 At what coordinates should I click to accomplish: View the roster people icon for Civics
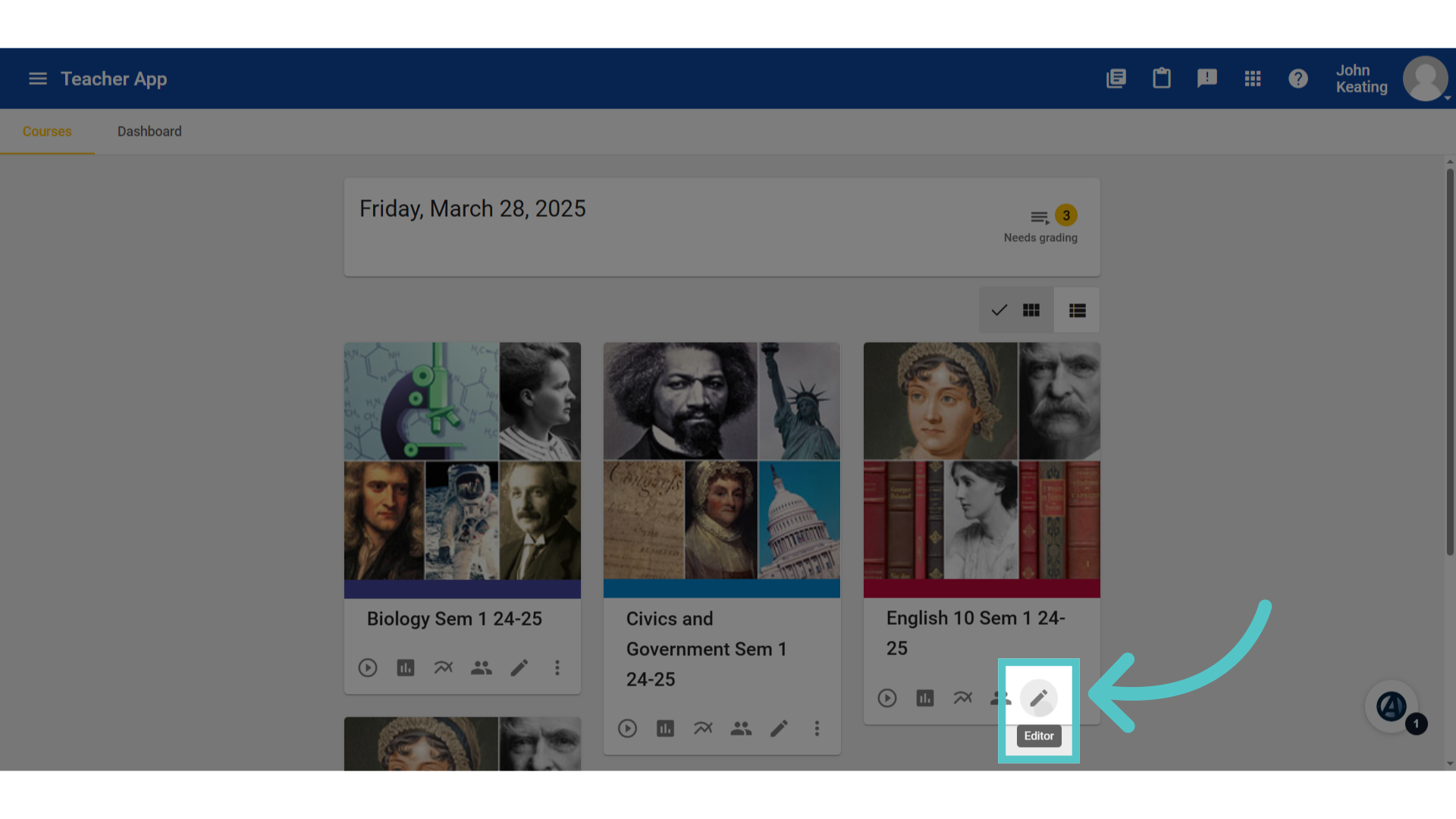pyautogui.click(x=741, y=729)
